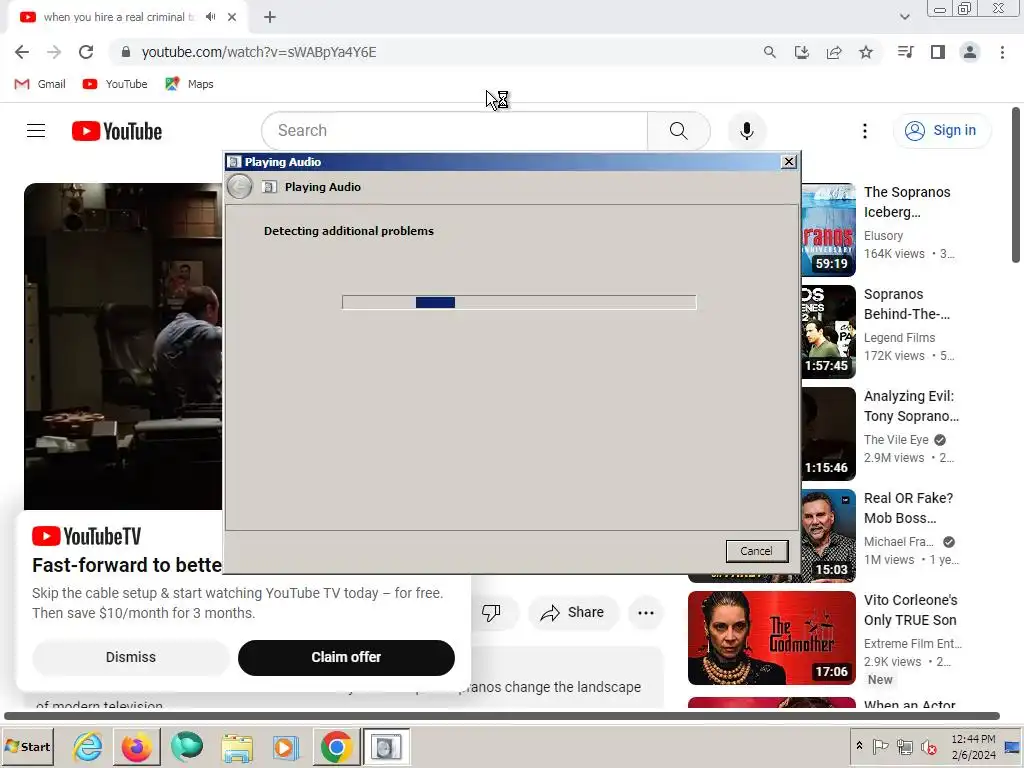
Task: Switch to Chrome on the taskbar
Action: pos(336,747)
